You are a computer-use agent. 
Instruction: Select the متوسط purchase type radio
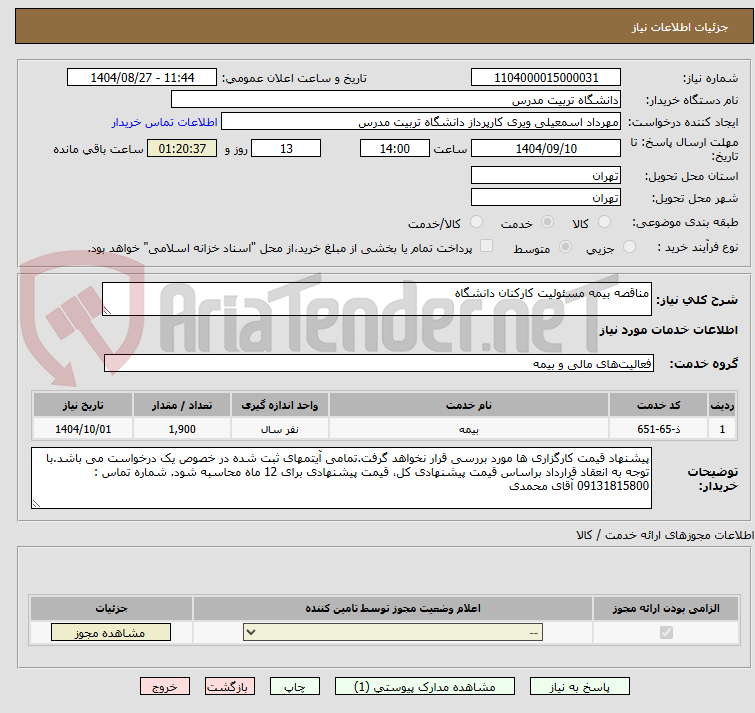click(x=566, y=247)
